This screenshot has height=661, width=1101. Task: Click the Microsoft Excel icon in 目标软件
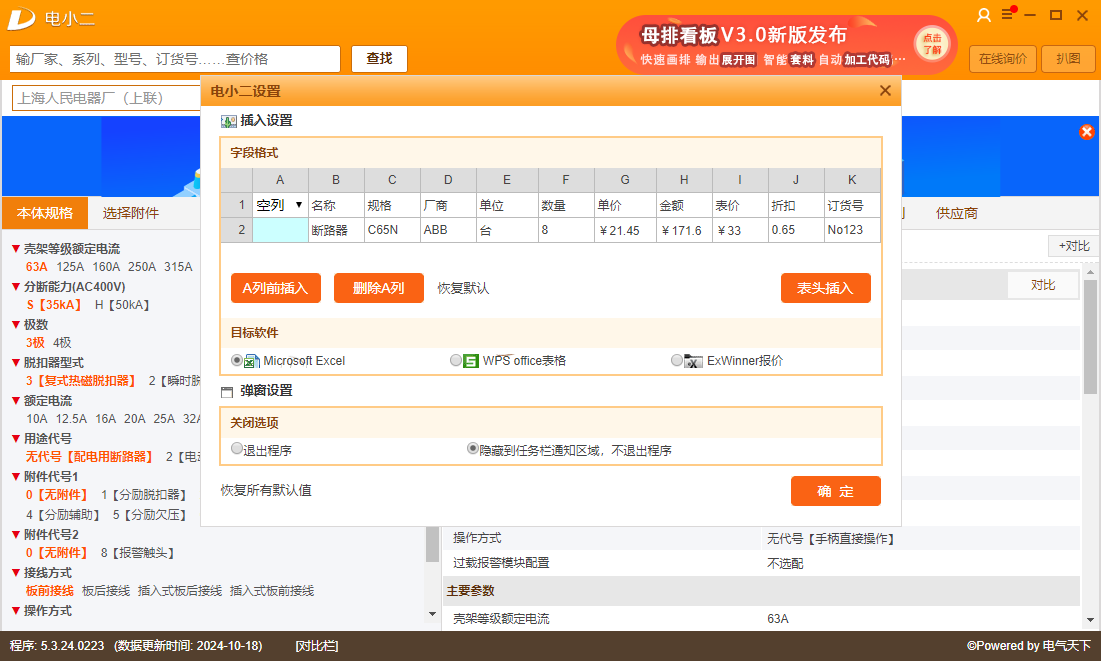(x=251, y=360)
